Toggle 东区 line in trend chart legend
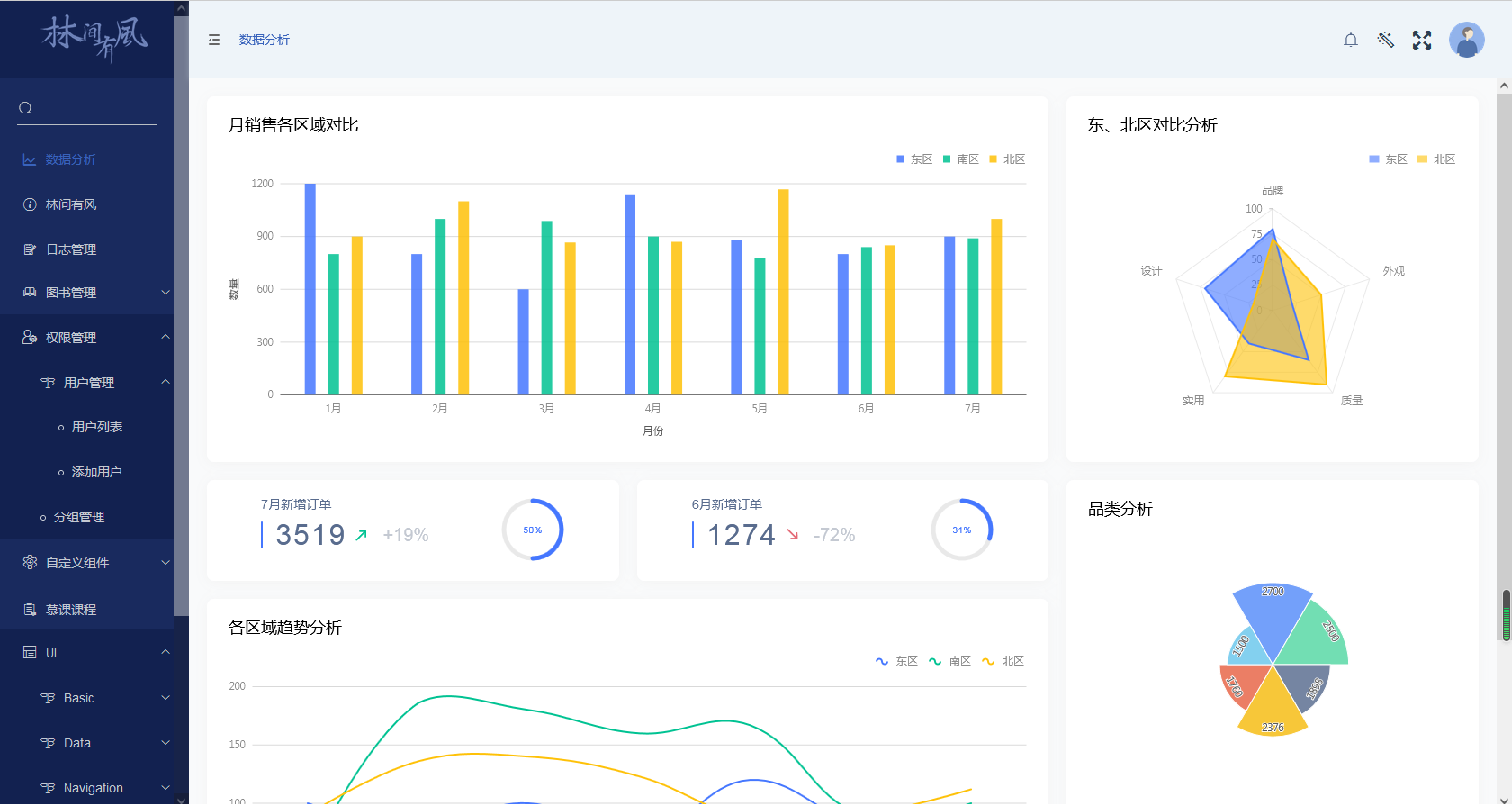This screenshot has height=806, width=1512. pyautogui.click(x=897, y=661)
